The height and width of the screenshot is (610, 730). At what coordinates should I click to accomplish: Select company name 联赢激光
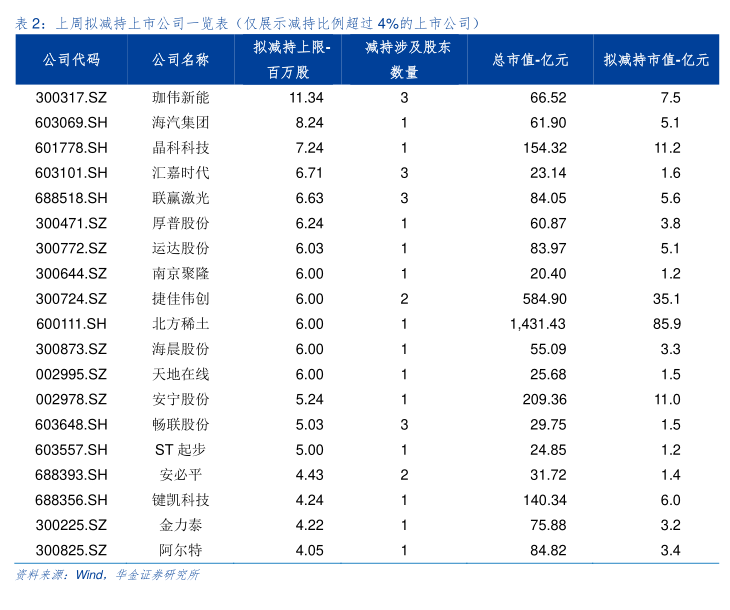(x=181, y=198)
